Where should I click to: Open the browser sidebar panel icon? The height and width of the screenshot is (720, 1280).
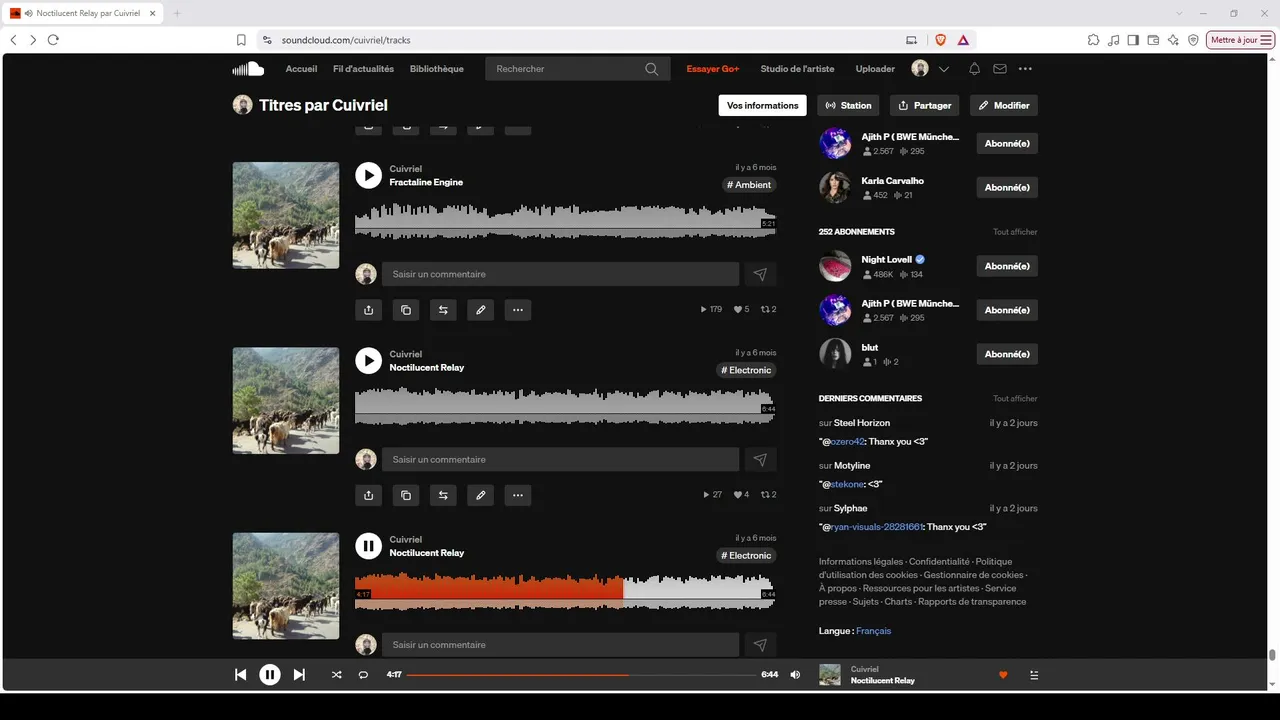(1133, 40)
